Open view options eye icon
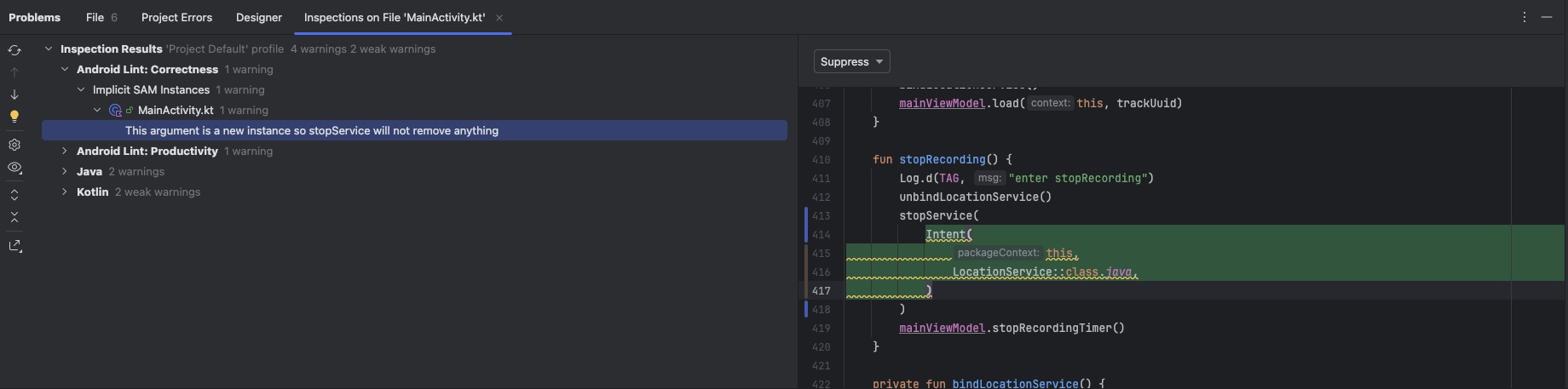Image resolution: width=1568 pixels, height=389 pixels. (14, 168)
